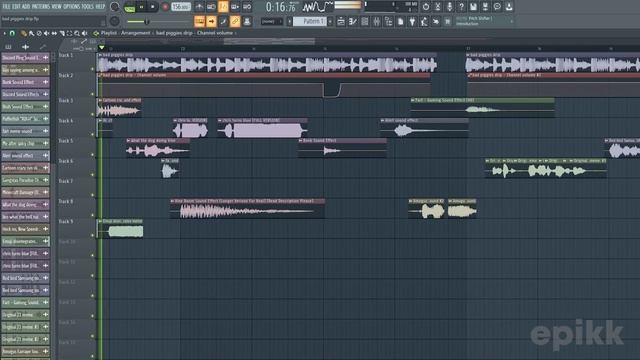Click the Stop playback button

pyautogui.click(x=153, y=7)
